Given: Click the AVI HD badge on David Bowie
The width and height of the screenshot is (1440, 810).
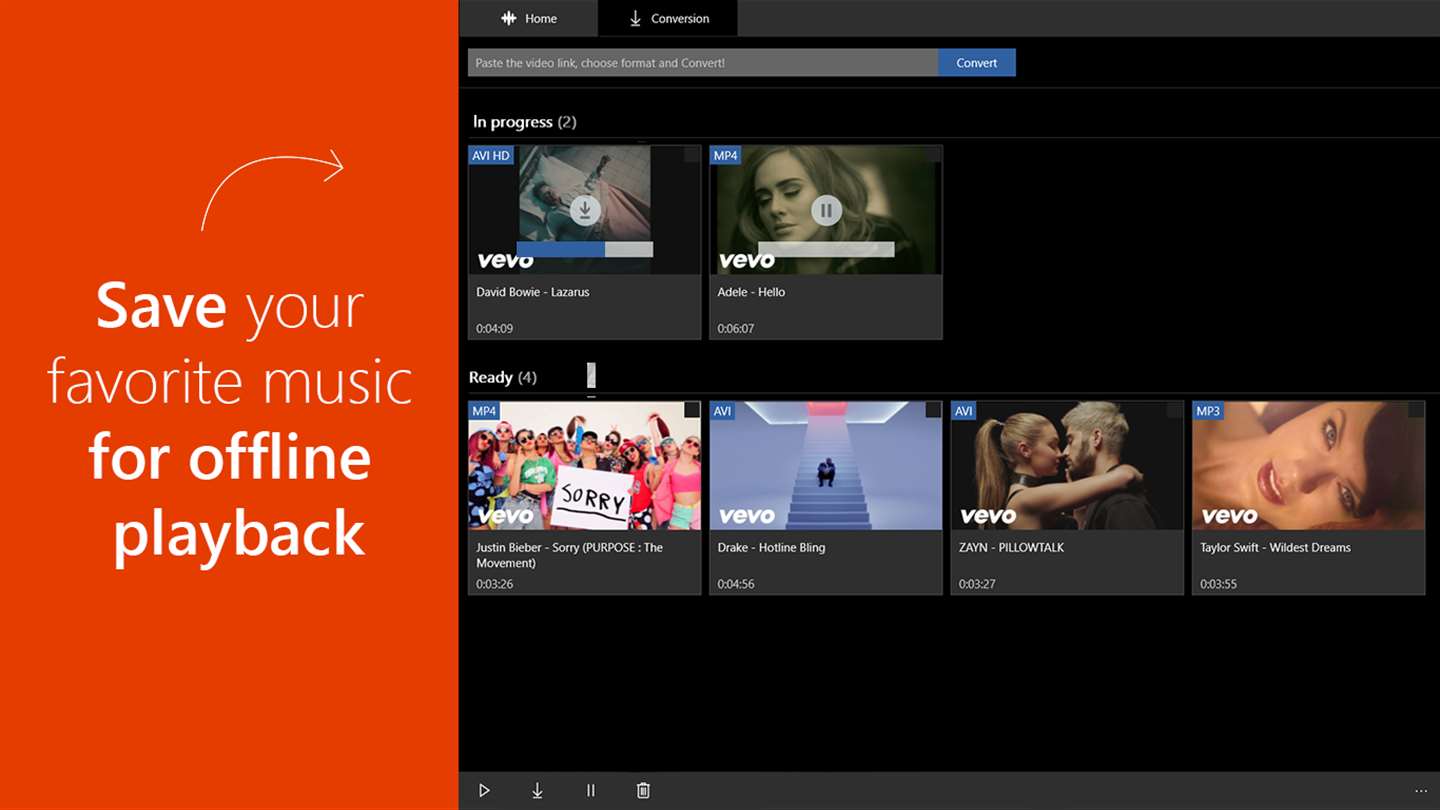Looking at the screenshot, I should point(492,155).
